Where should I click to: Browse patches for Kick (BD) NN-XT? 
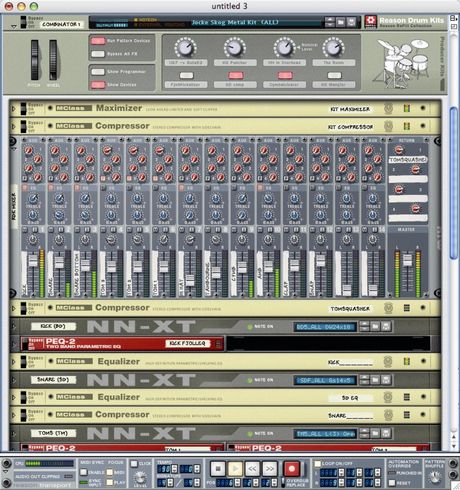coord(375,326)
